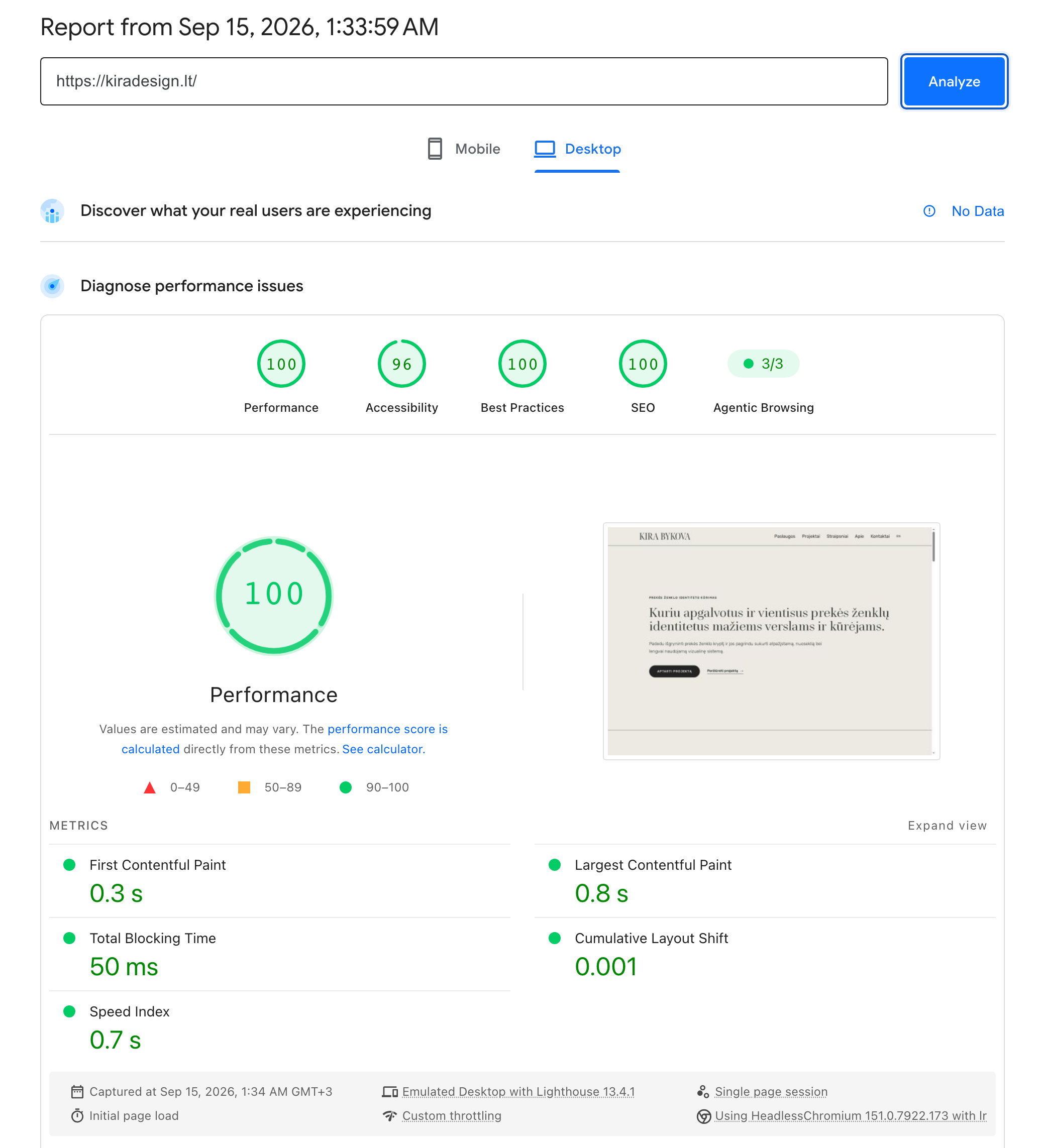1045x1148 pixels.
Task: Click the First Contentful Paint metric
Action: click(x=280, y=880)
